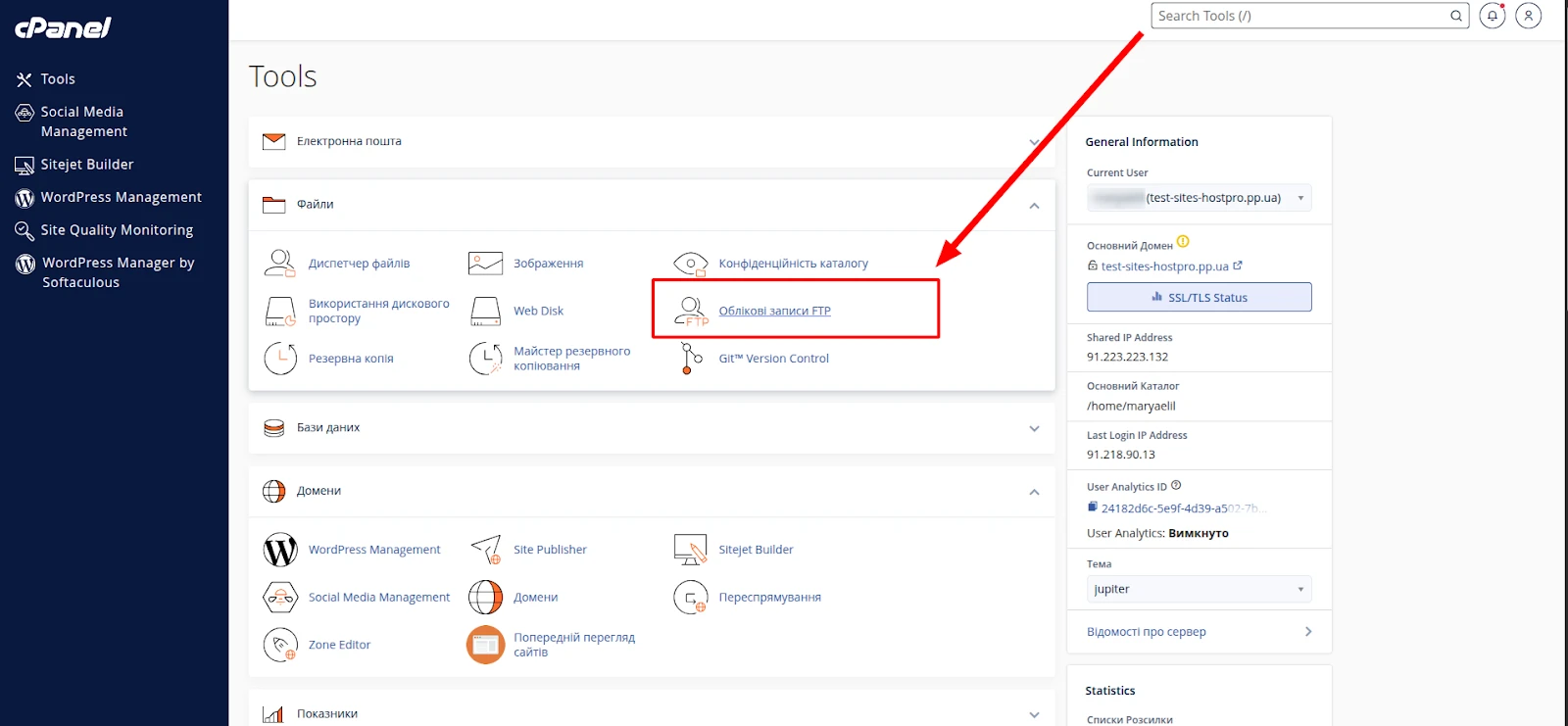This screenshot has width=1568, height=726.
Task: Click the Web Disk drive icon
Action: click(x=485, y=311)
